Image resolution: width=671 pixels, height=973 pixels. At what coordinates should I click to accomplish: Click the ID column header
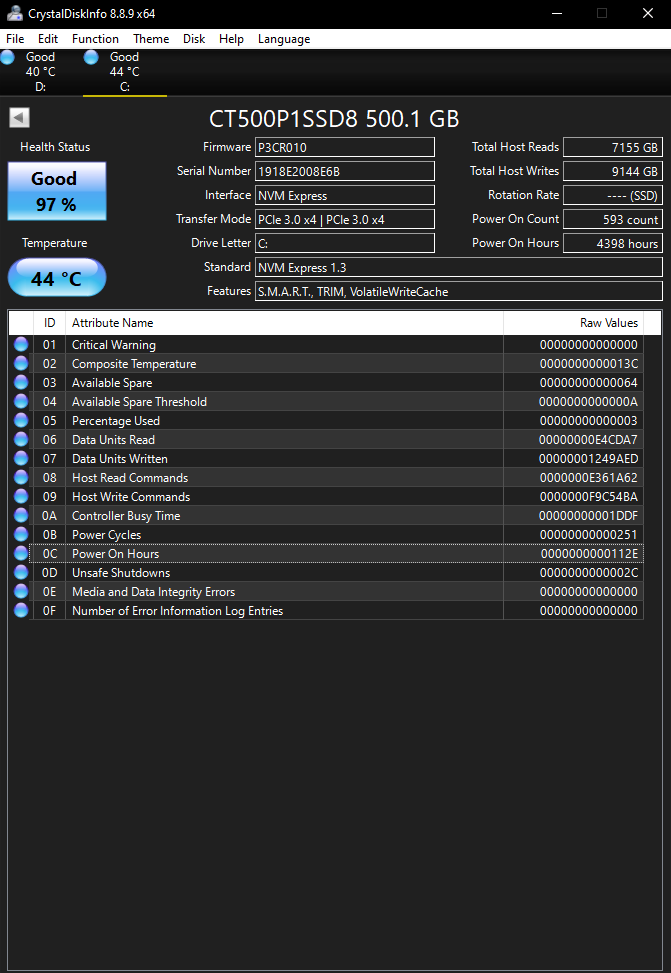[49, 323]
